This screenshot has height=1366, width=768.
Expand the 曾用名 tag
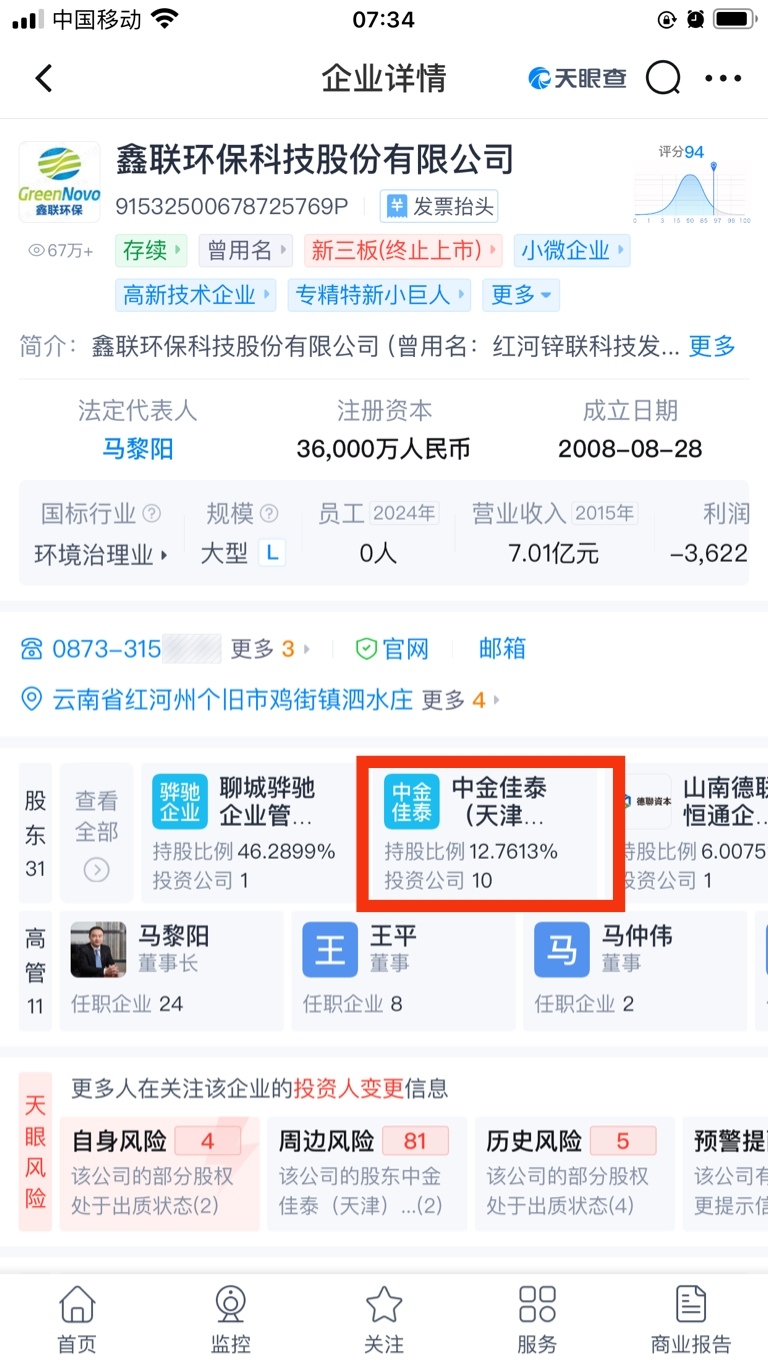coord(246,250)
